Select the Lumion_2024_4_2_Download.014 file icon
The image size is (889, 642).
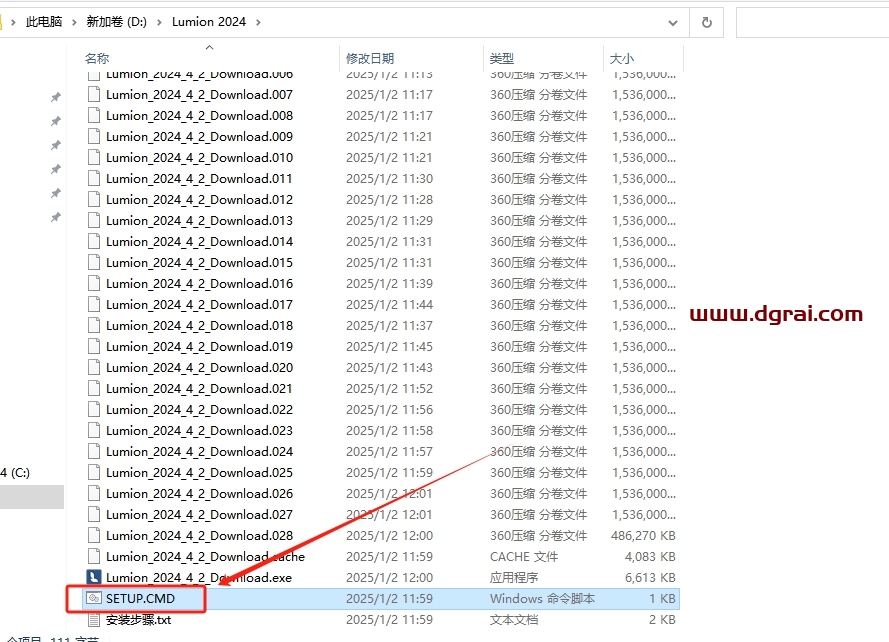pos(94,241)
